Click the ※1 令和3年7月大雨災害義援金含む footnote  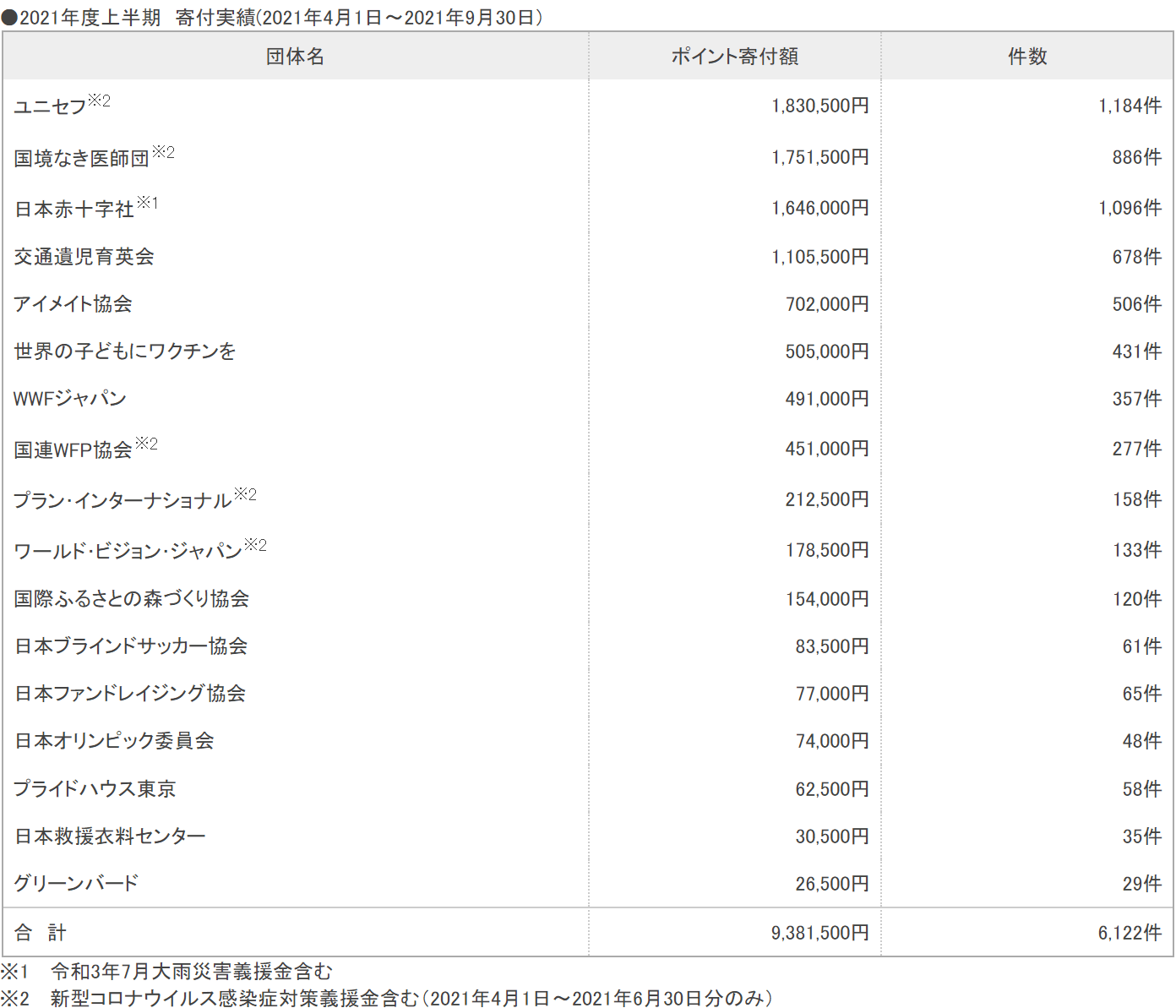click(167, 972)
